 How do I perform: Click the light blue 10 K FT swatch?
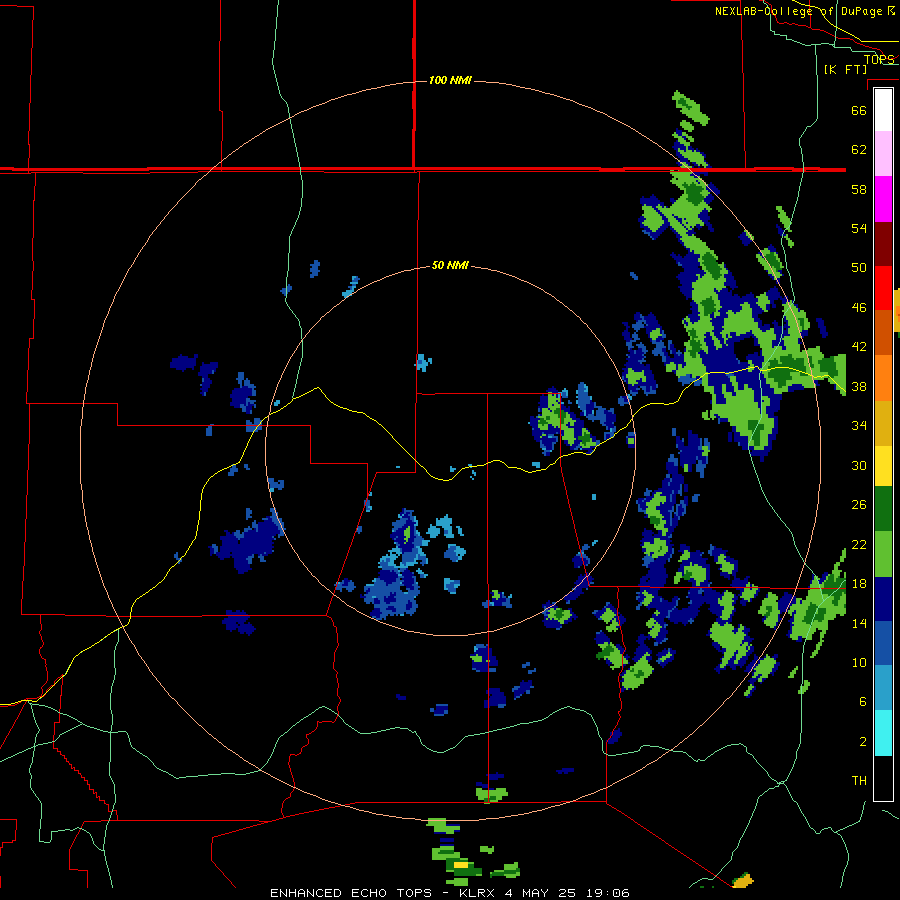pos(883,688)
